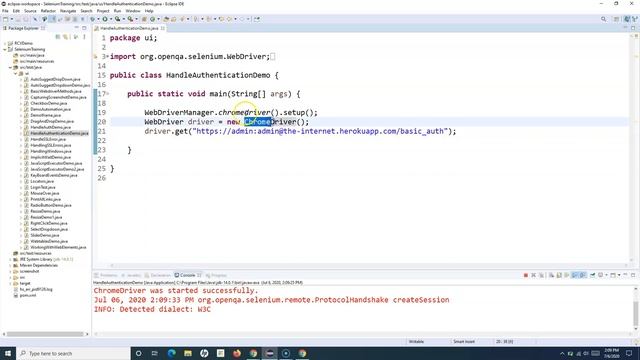Image resolution: width=640 pixels, height=360 pixels.
Task: Expand the RCVDemo project
Action: click(x=5, y=43)
